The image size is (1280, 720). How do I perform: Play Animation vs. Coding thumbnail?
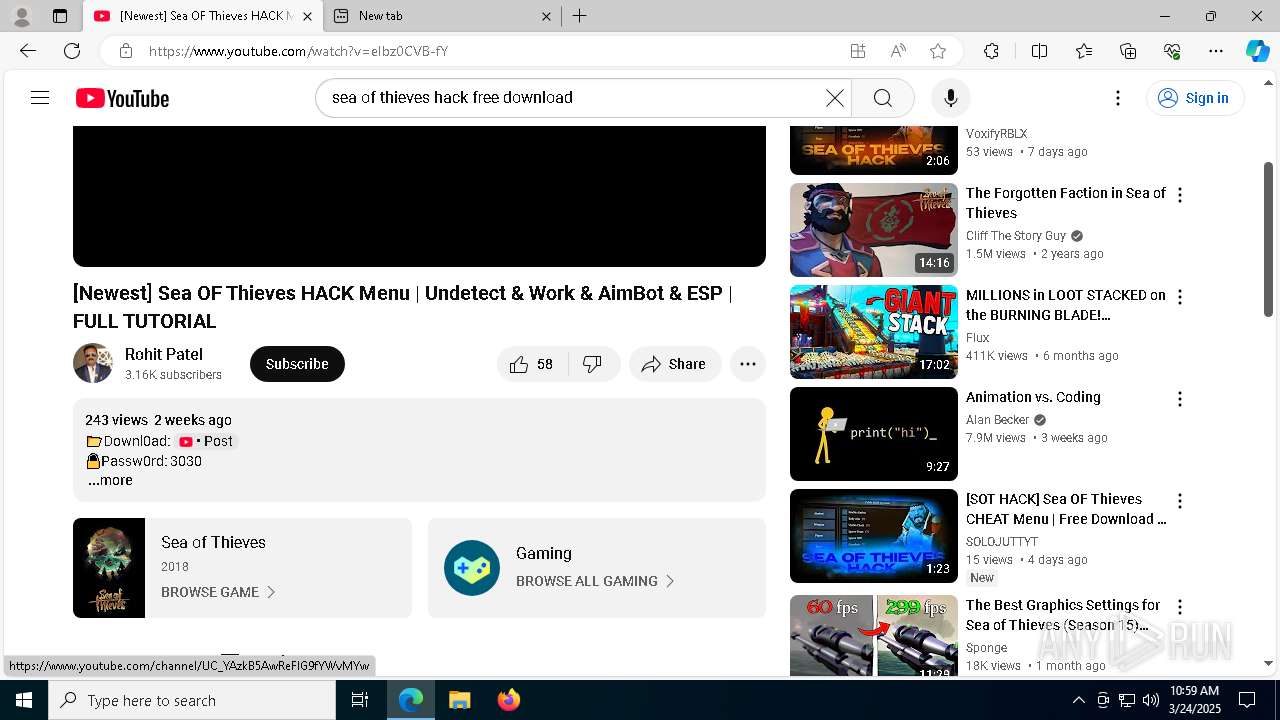click(874, 434)
